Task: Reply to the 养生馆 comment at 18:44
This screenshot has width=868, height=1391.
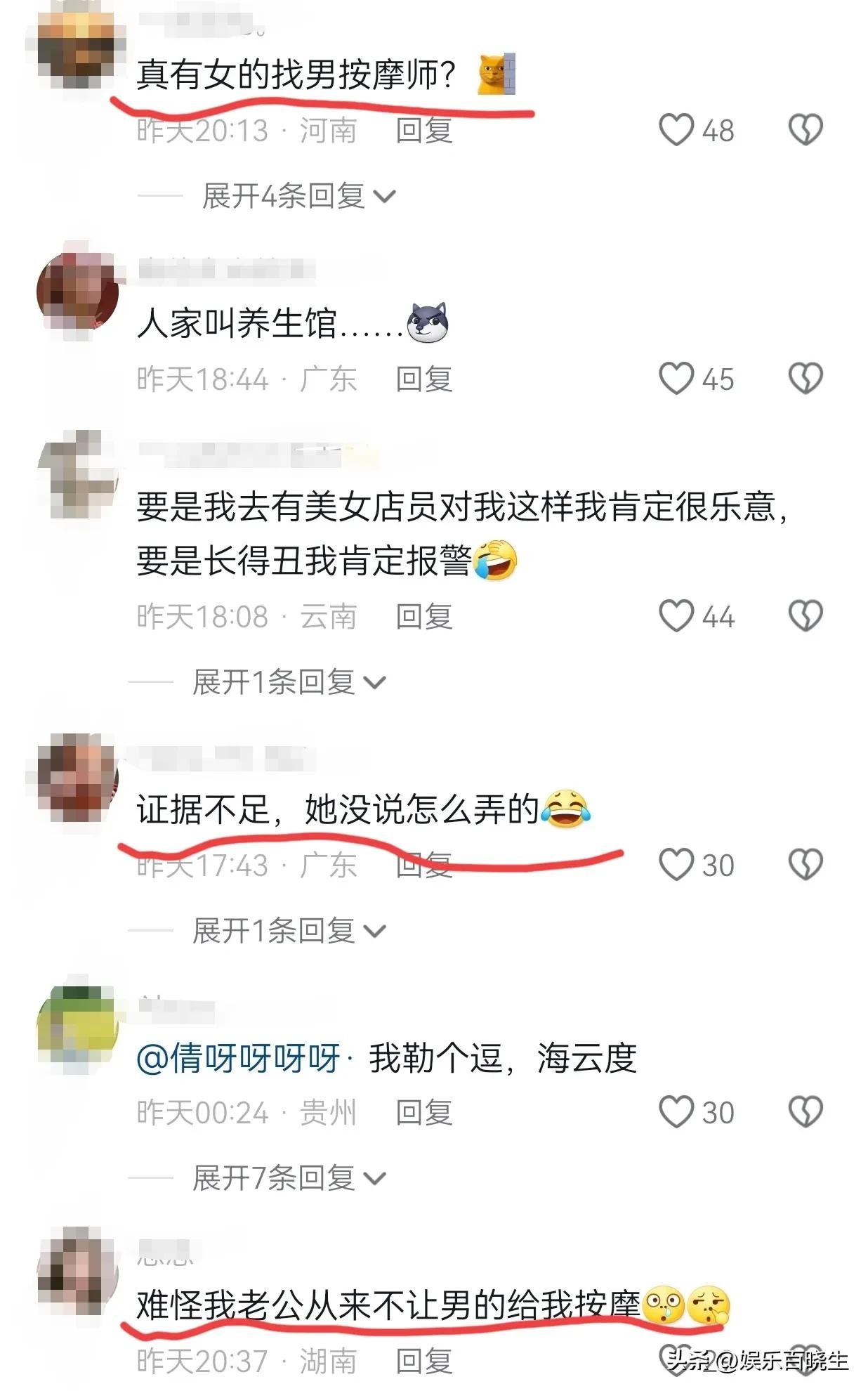Action: [424, 379]
